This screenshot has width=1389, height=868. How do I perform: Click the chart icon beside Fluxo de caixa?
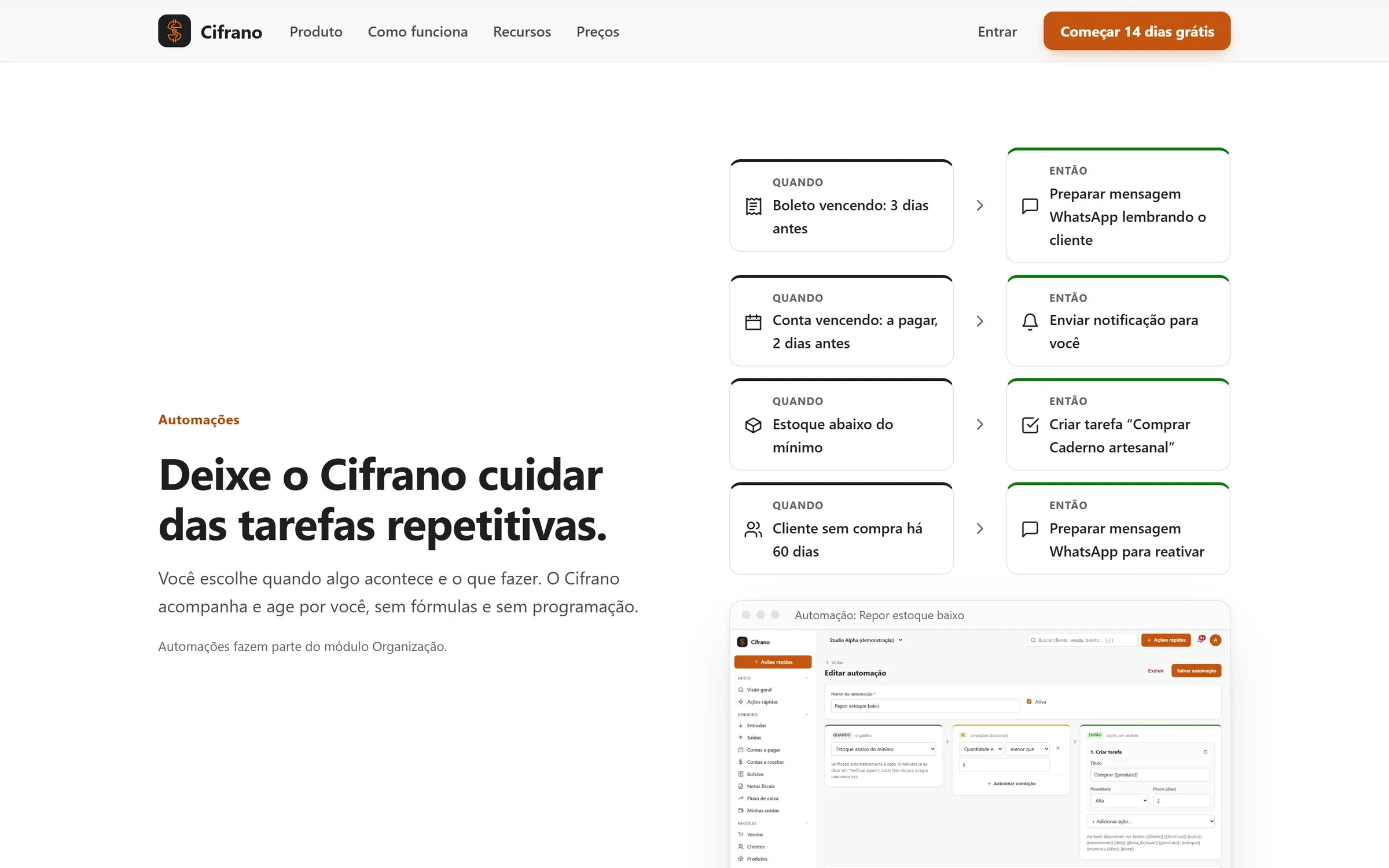pyautogui.click(x=741, y=799)
